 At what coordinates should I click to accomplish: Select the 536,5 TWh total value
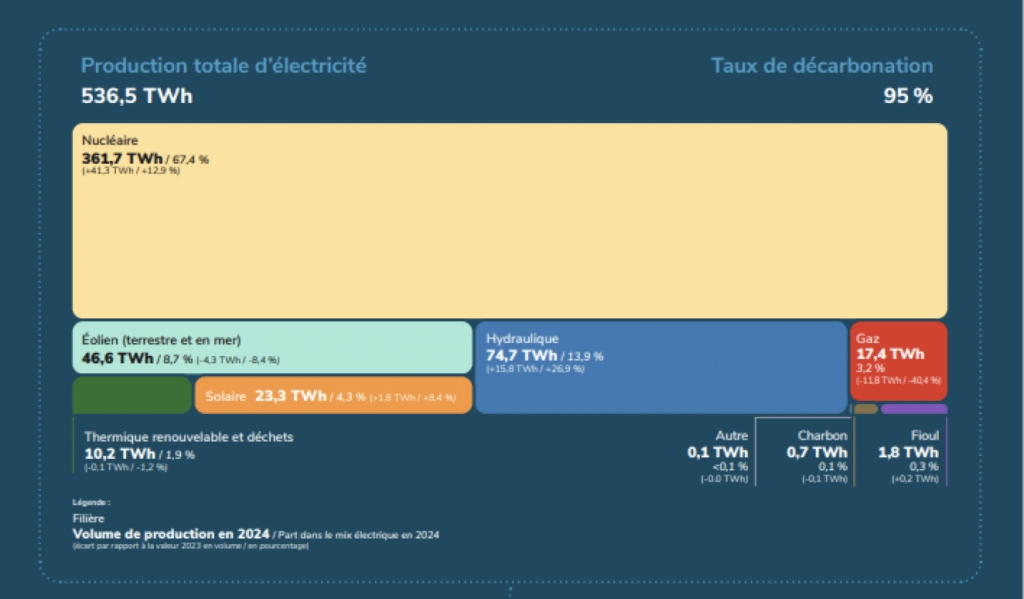click(136, 96)
